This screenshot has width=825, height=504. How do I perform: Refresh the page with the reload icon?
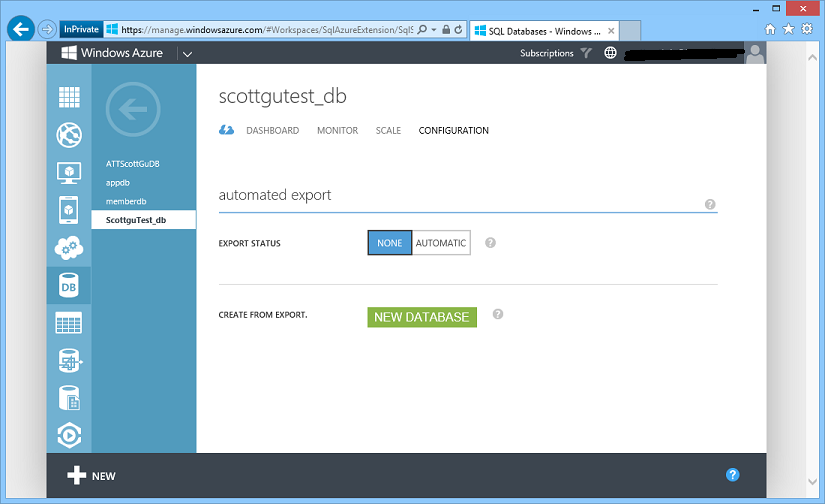click(458, 29)
